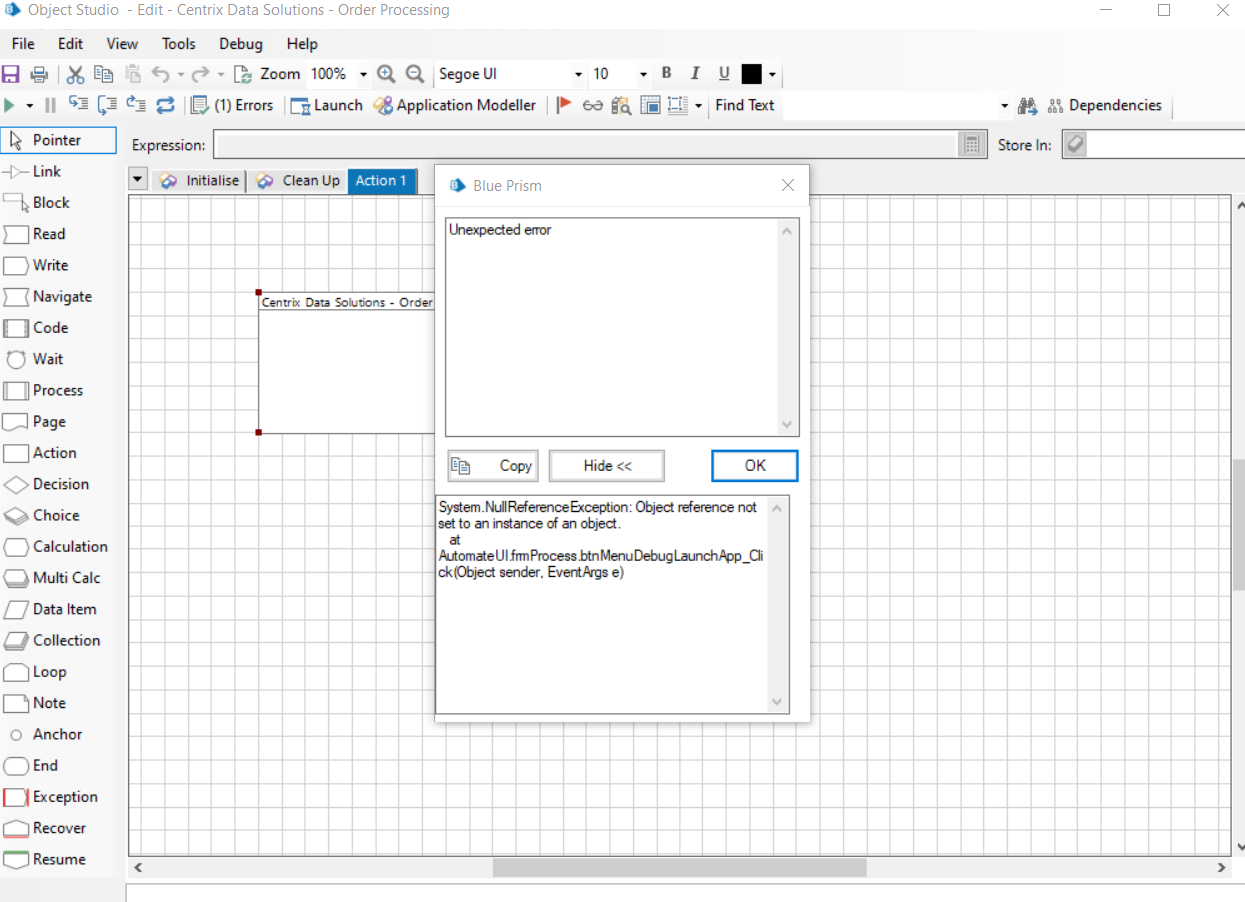The image size is (1245, 902).
Task: Open the Debug menu
Action: (240, 43)
